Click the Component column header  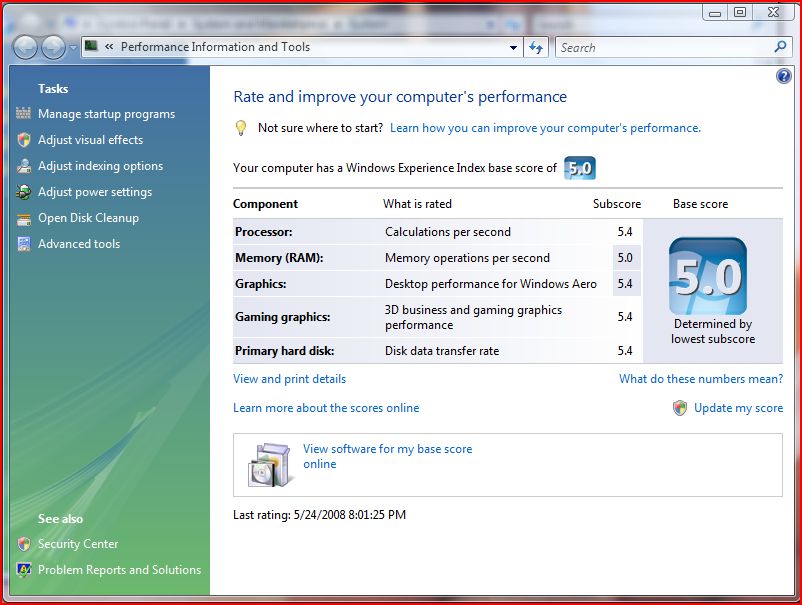(x=265, y=204)
